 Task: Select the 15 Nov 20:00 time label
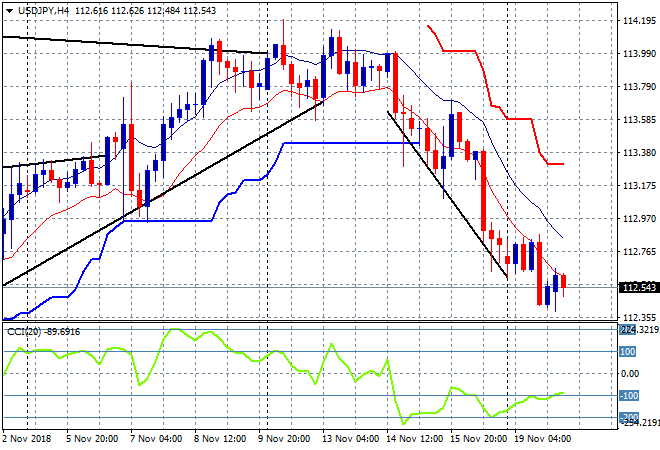click(478, 439)
